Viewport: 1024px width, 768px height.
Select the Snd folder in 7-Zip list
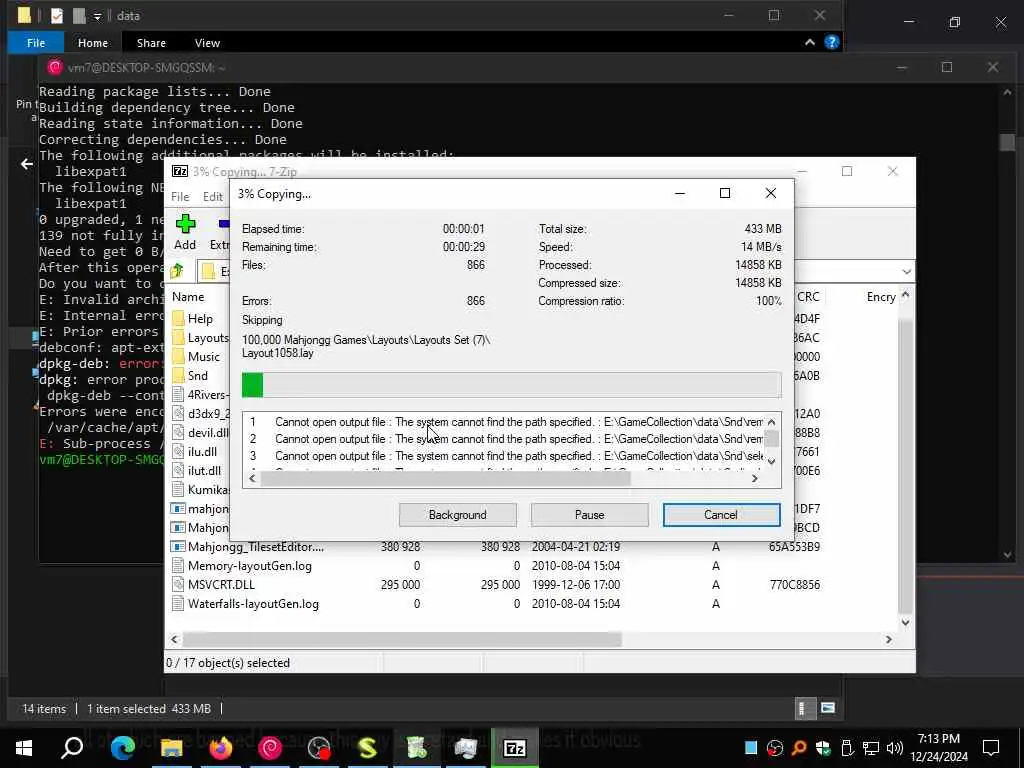click(x=197, y=376)
